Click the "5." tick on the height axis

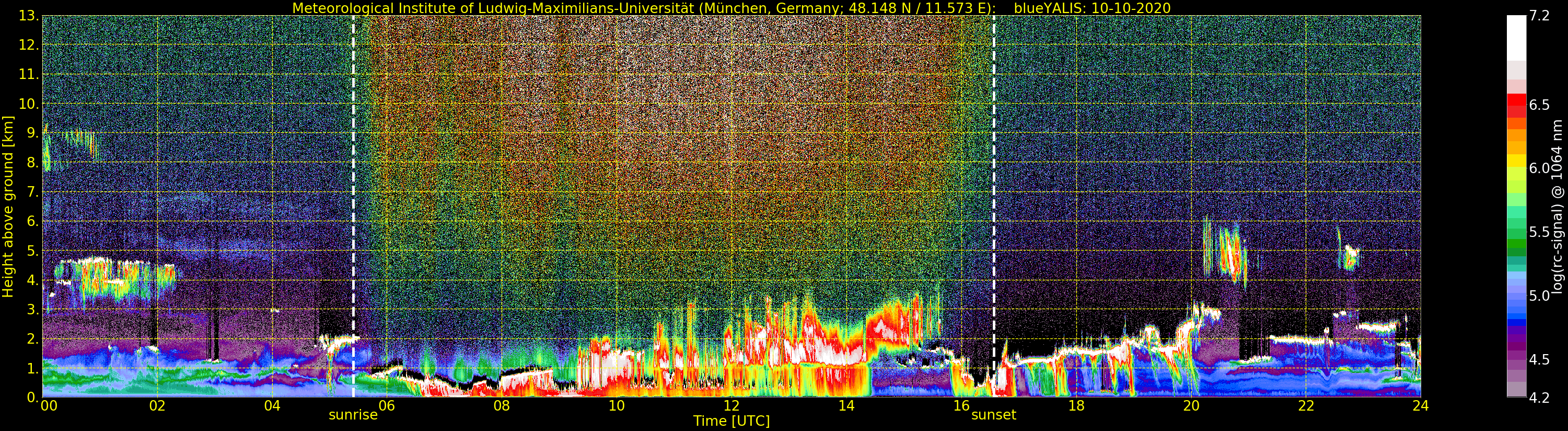33,251
